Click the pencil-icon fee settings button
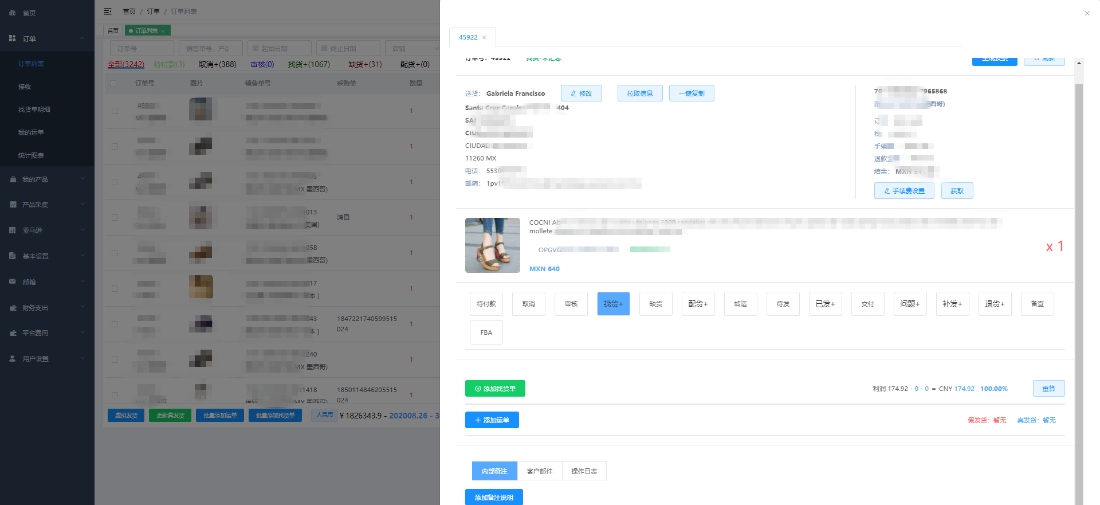This screenshot has width=1100, height=505. coord(904,190)
